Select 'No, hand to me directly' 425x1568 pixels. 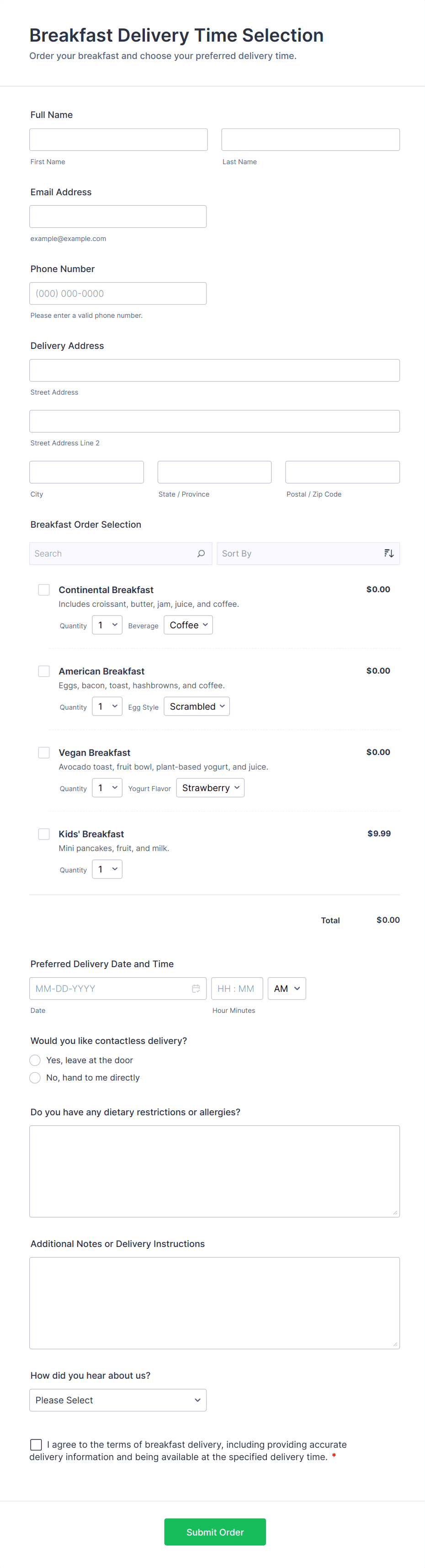coord(35,1077)
